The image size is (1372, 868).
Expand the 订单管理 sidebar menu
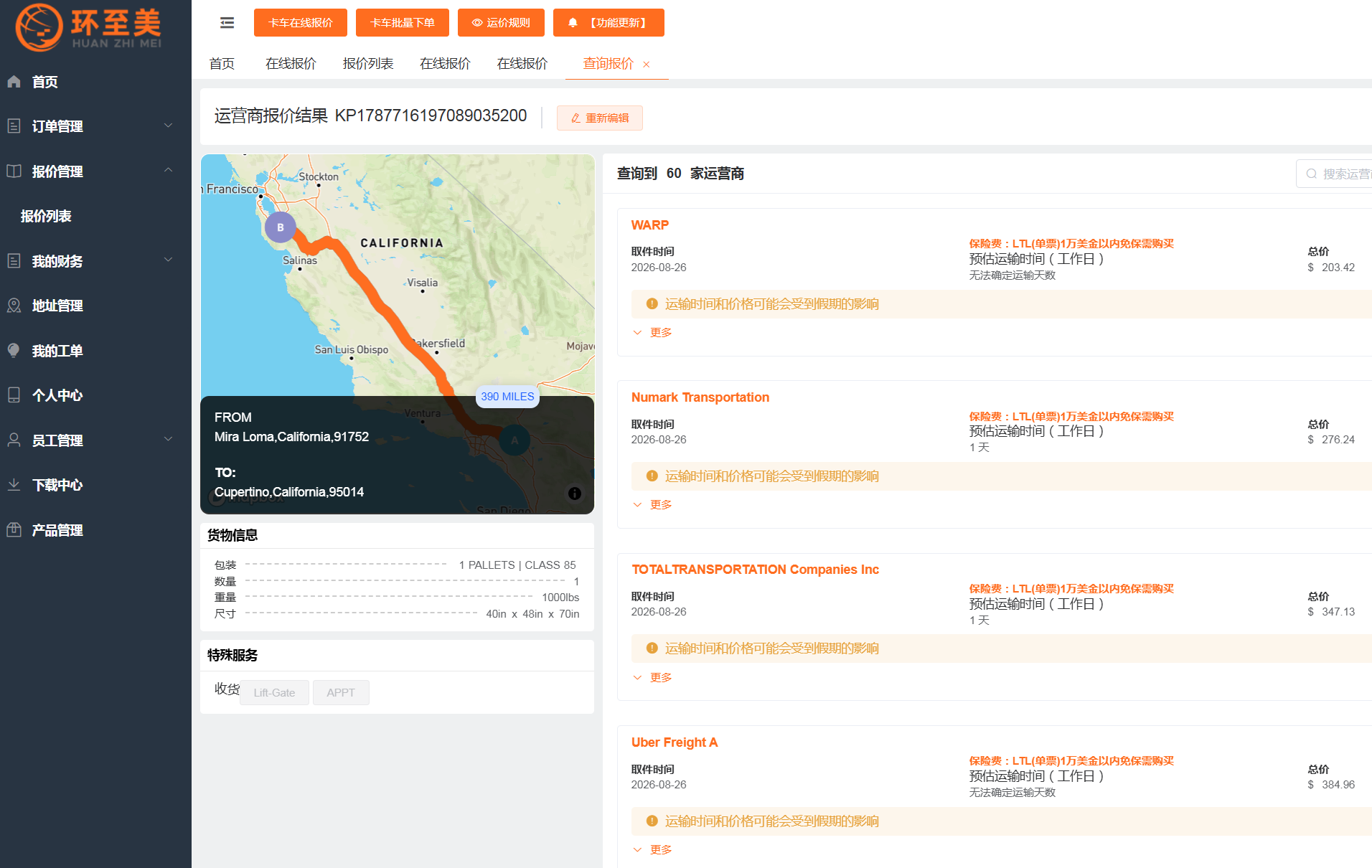(168, 126)
